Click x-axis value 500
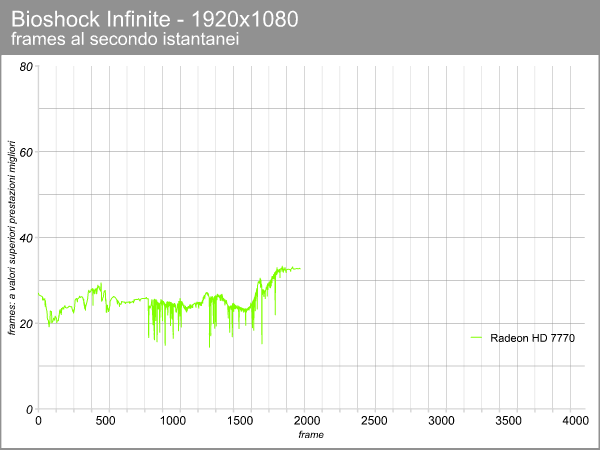Image resolution: width=600 pixels, height=450 pixels. pyautogui.click(x=105, y=421)
